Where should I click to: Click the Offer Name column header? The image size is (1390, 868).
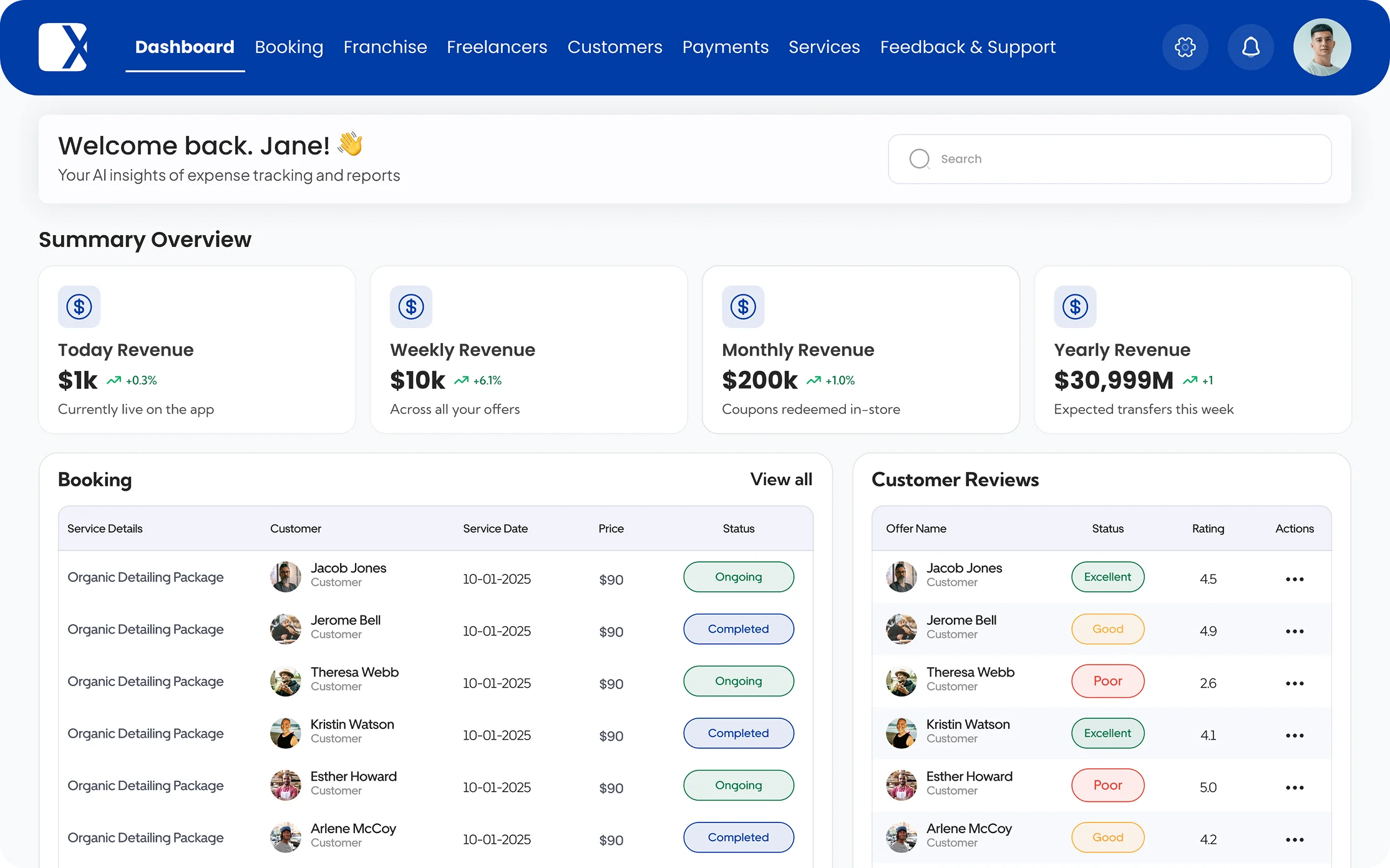pos(916,529)
